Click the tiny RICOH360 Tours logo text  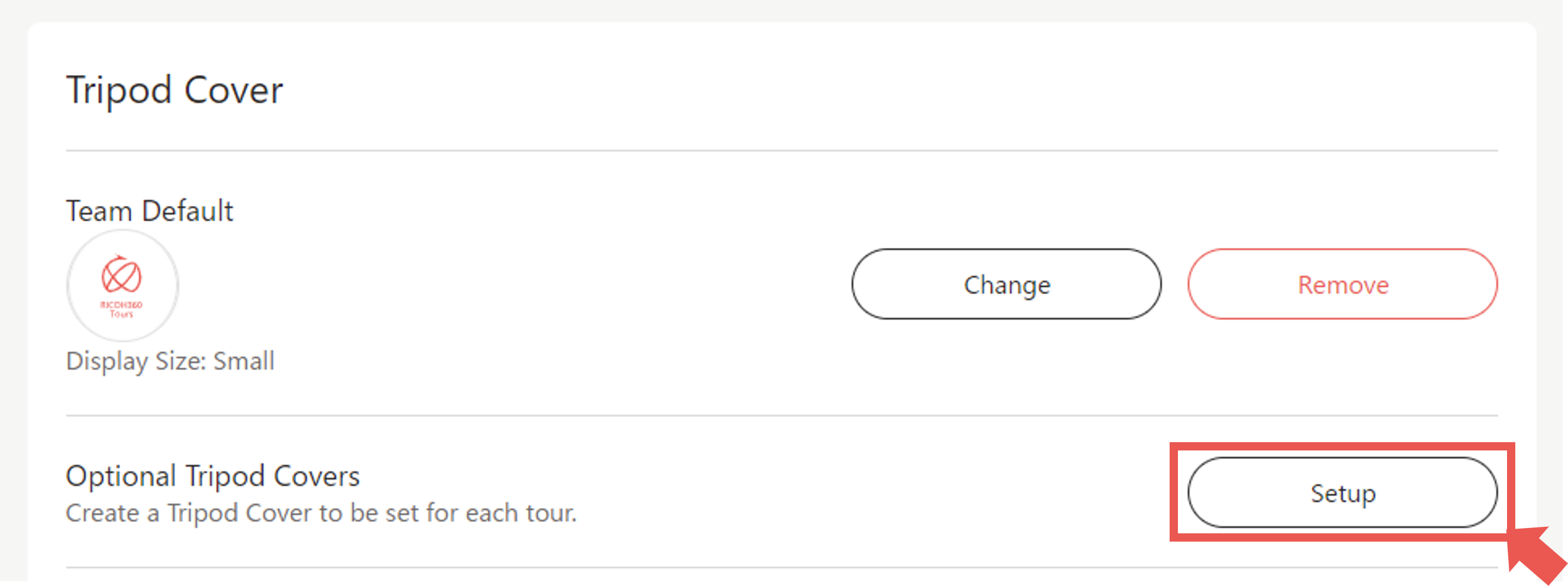[x=121, y=309]
